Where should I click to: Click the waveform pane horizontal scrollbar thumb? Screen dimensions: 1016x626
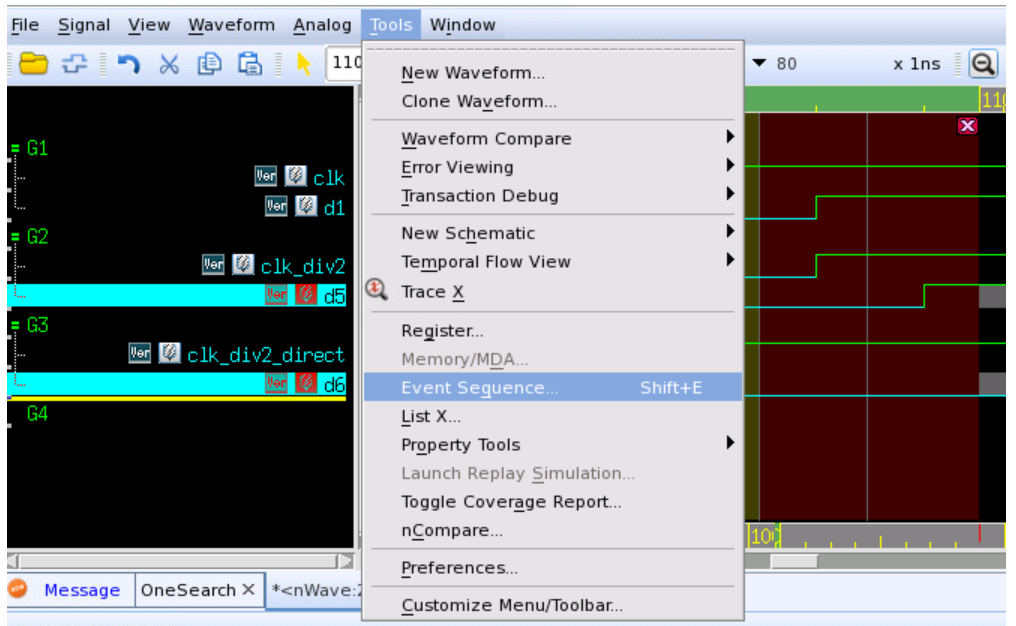(x=794, y=561)
